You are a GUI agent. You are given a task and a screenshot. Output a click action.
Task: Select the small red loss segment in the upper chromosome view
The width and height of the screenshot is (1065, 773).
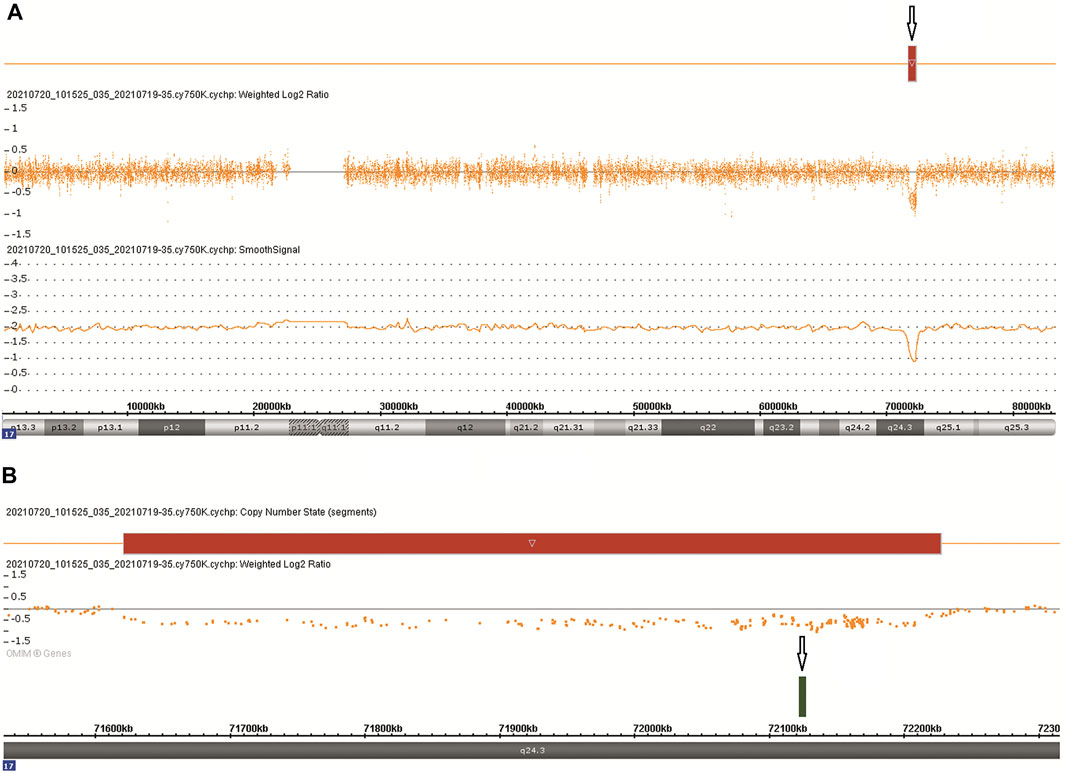pos(912,64)
